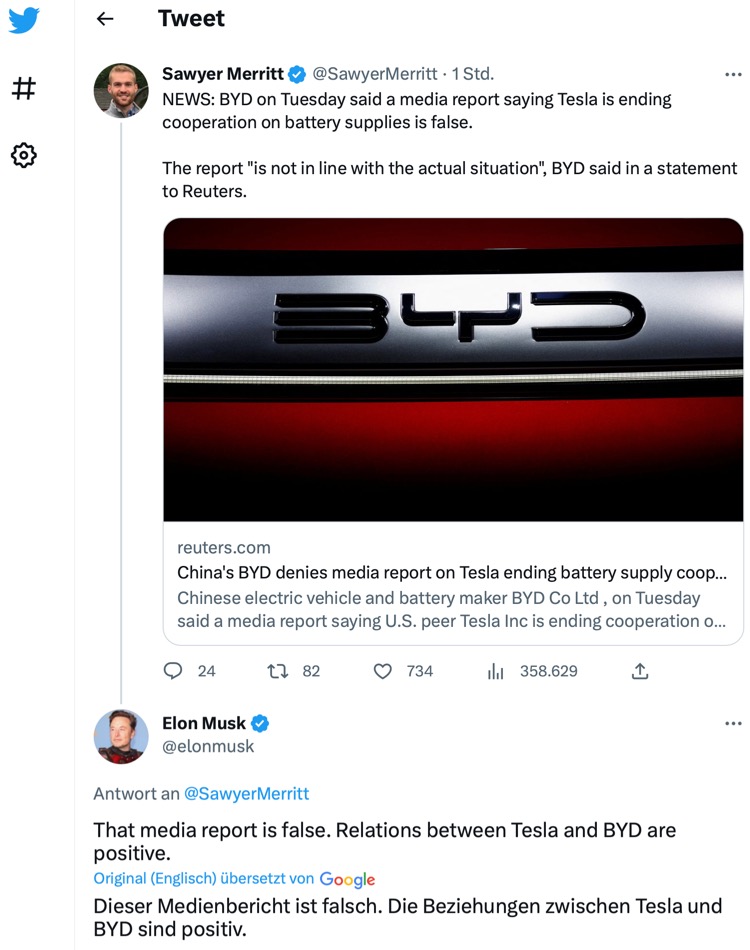Open more options on Elon Musk's reply
Image resolution: width=750 pixels, height=950 pixels.
tap(733, 723)
